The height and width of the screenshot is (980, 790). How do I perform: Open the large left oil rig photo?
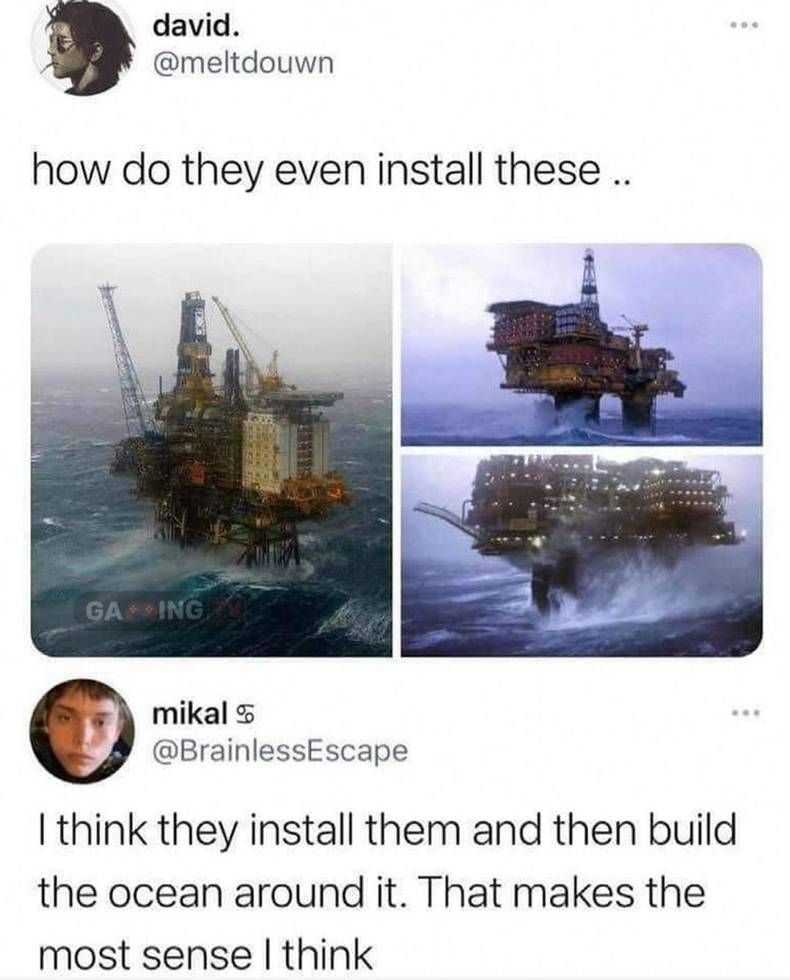tap(212, 450)
